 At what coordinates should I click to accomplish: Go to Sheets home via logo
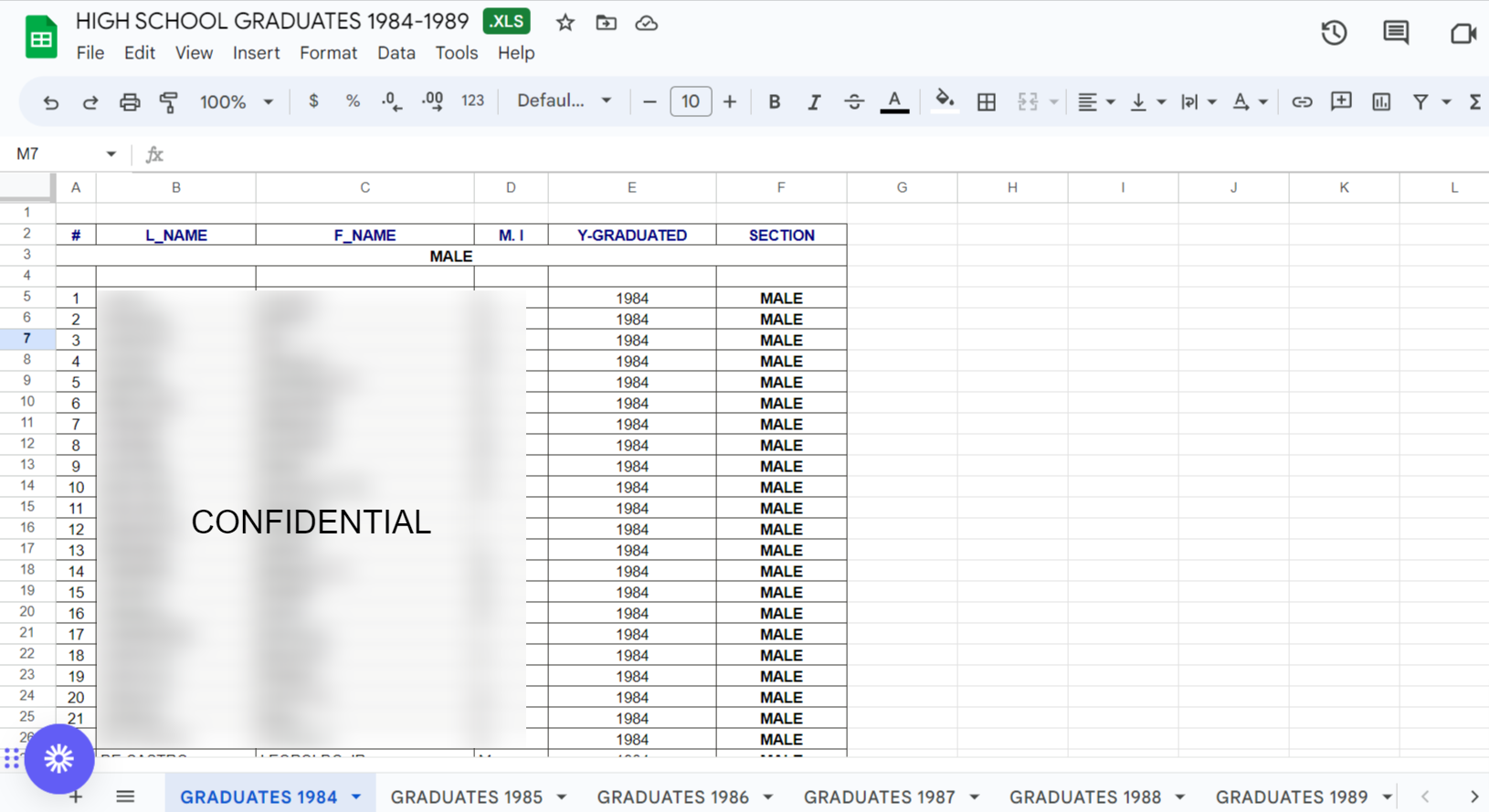click(41, 37)
